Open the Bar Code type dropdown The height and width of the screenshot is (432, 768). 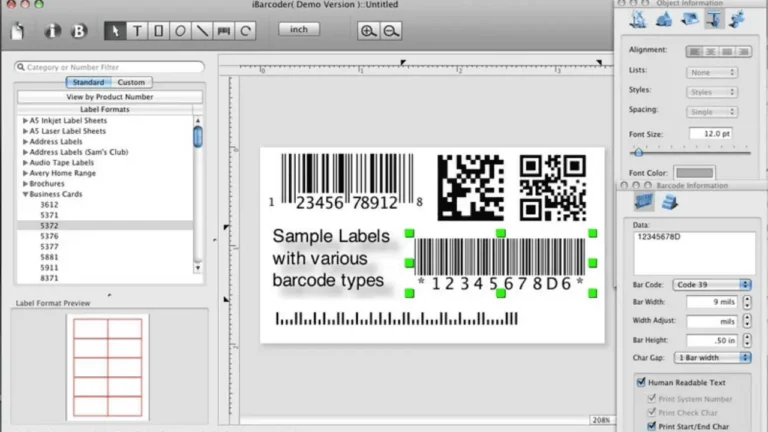tap(712, 285)
